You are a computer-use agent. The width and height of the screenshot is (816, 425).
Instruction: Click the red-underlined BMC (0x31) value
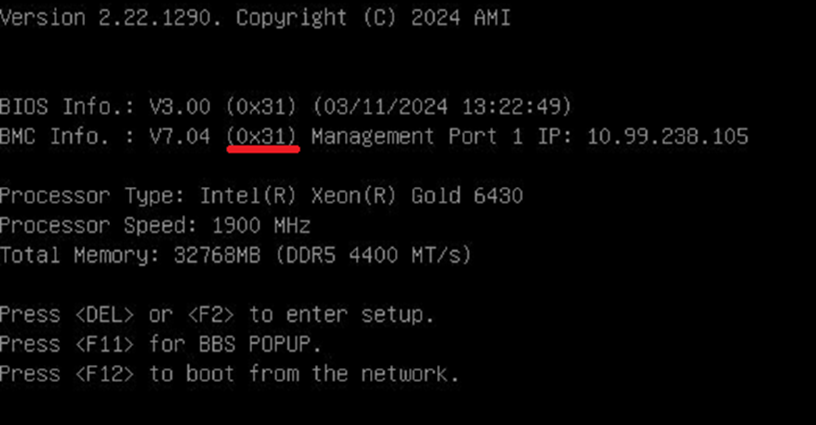262,136
